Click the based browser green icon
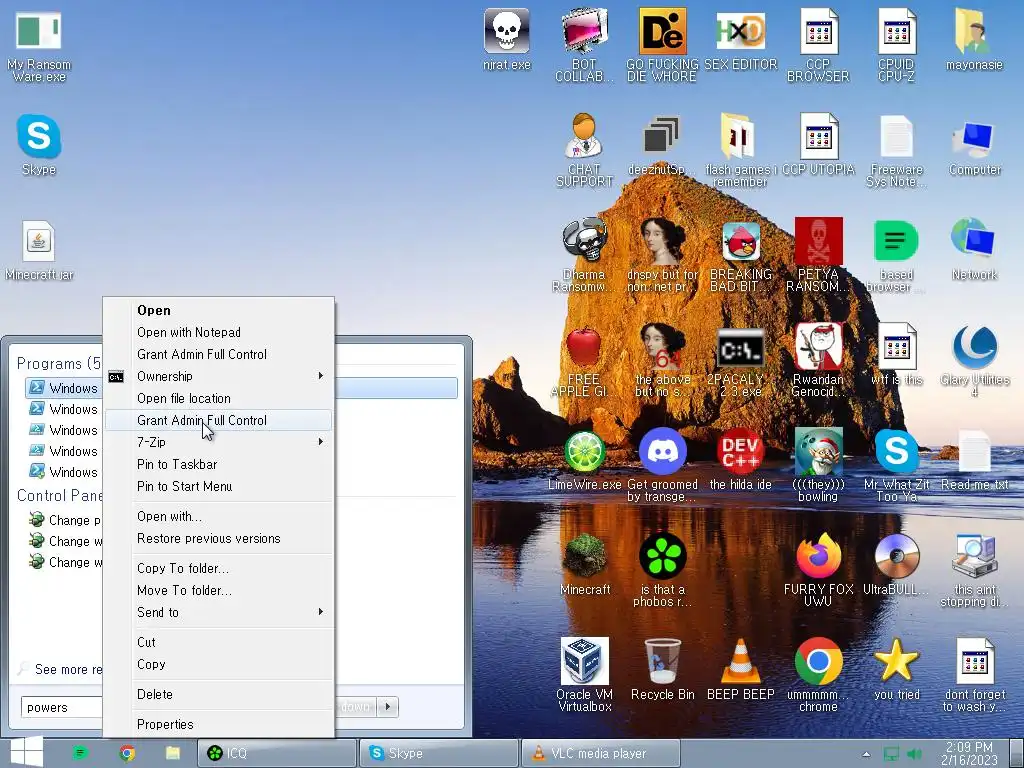This screenshot has width=1024, height=768. point(896,241)
